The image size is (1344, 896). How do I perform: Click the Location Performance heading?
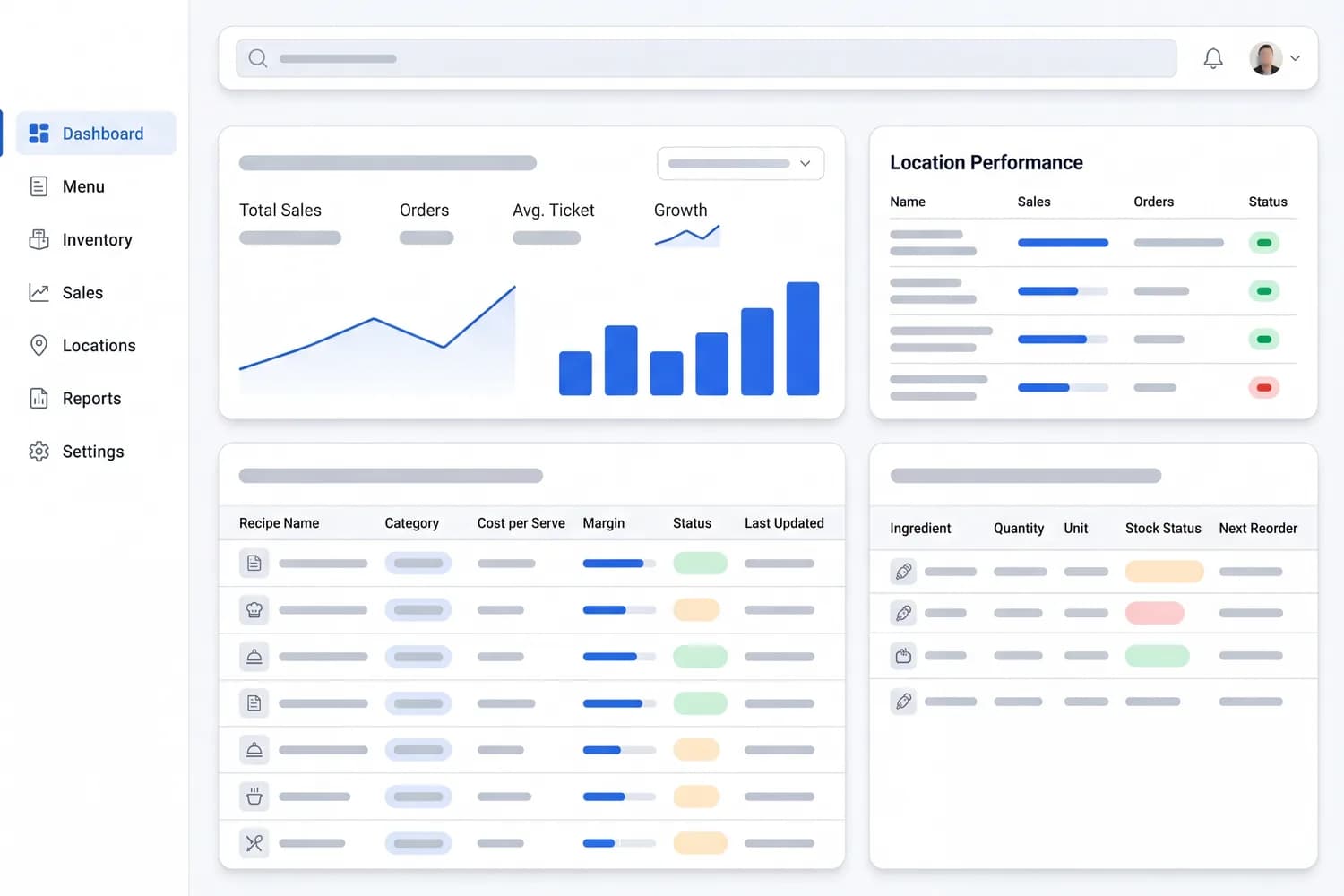(986, 162)
